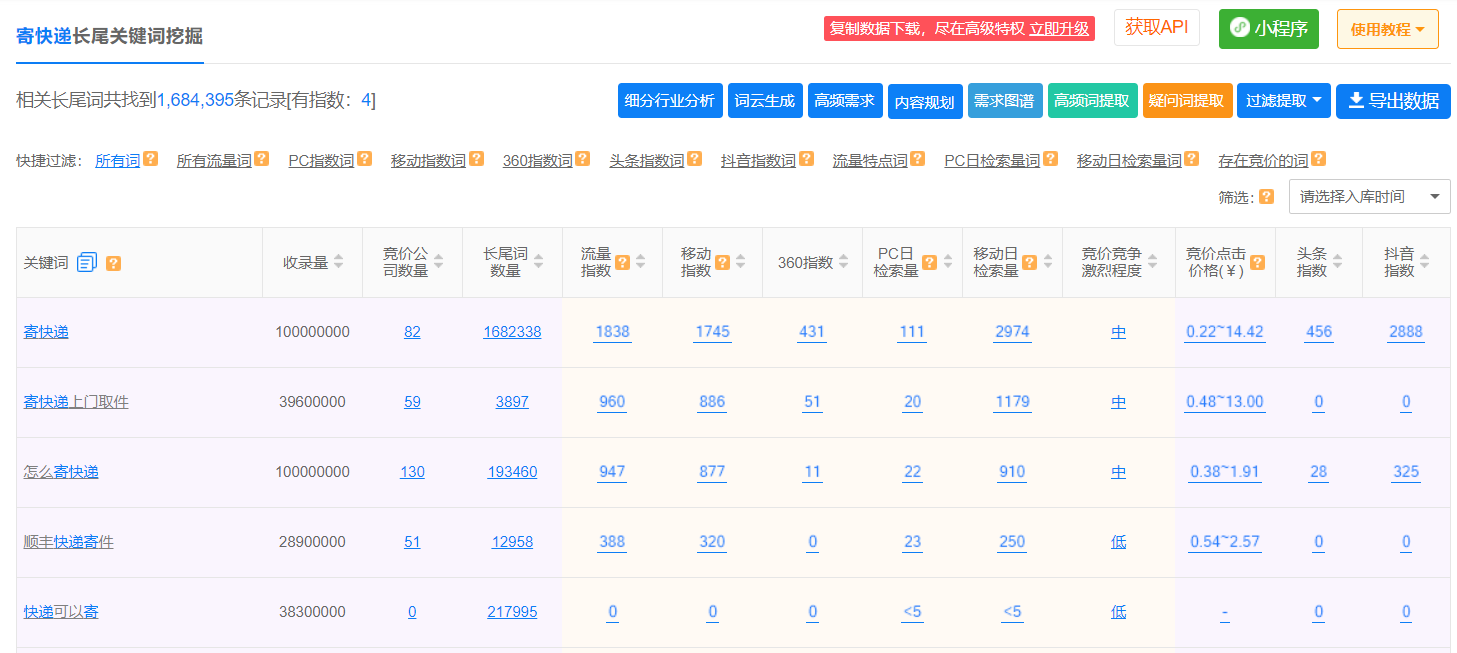Click sort arrows in 收录量 column header
1457x653 pixels.
[x=339, y=262]
